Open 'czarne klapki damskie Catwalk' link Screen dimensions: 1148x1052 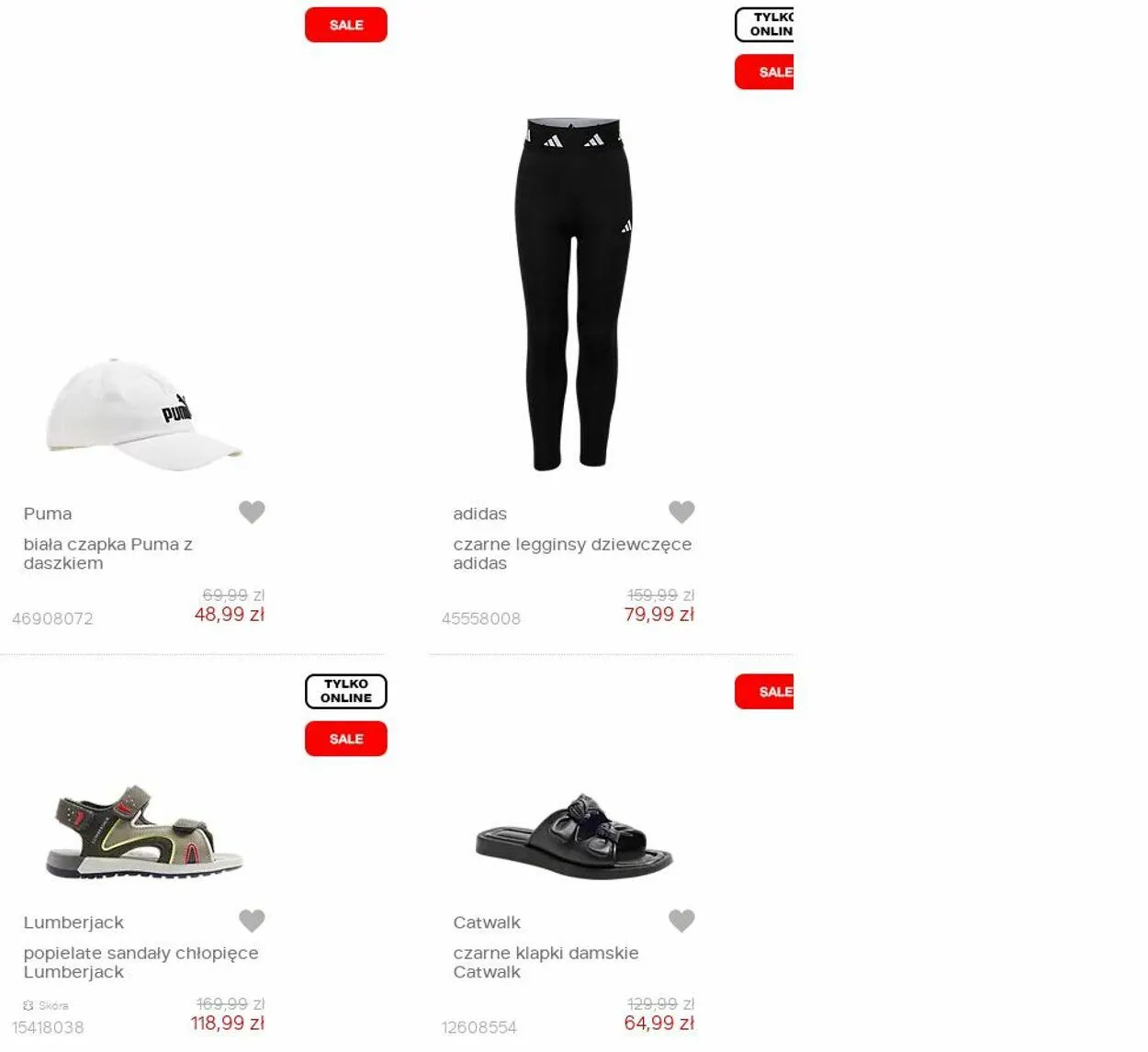[x=546, y=963]
